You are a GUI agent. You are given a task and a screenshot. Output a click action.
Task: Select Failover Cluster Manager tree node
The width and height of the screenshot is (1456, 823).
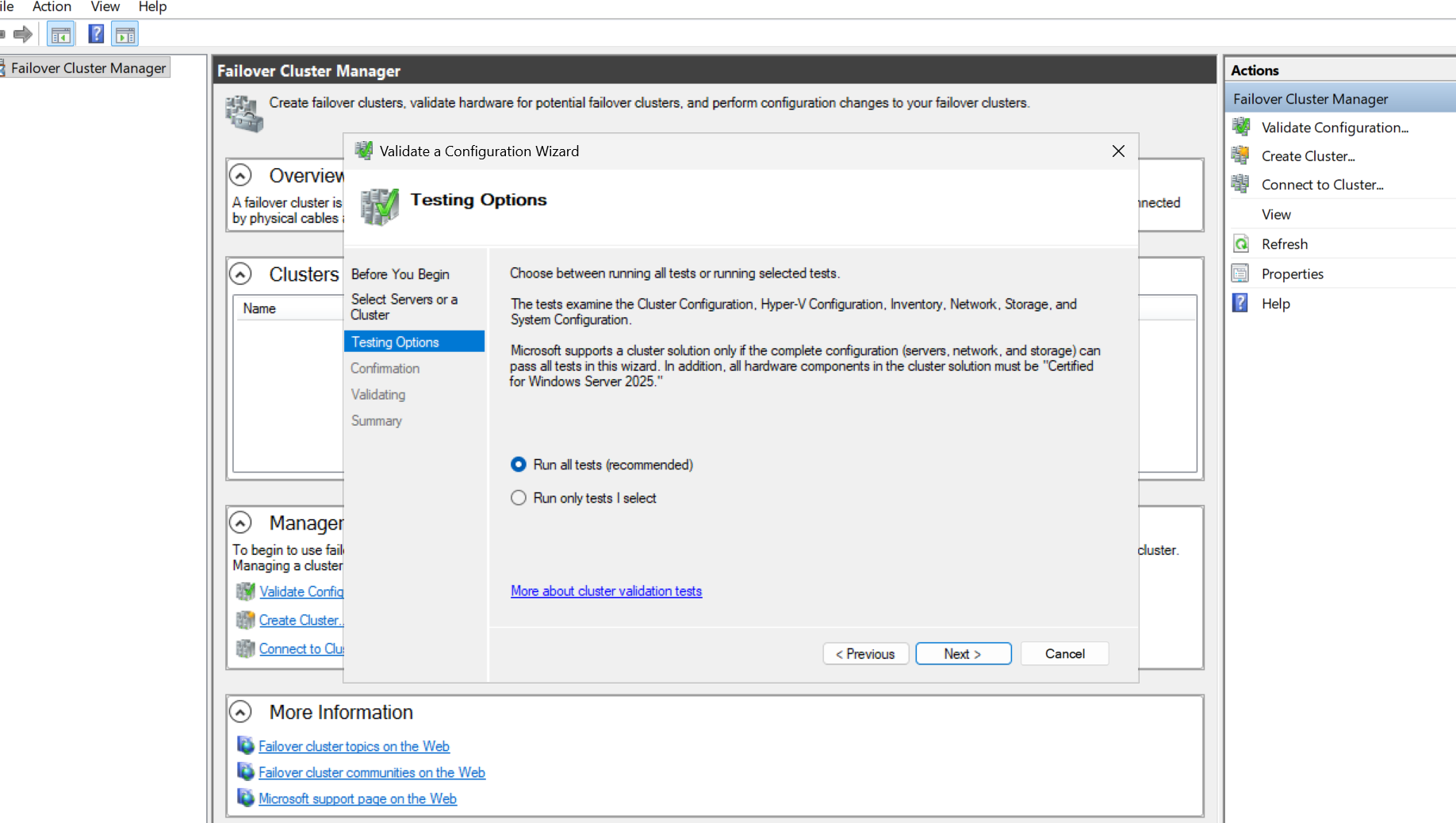88,67
